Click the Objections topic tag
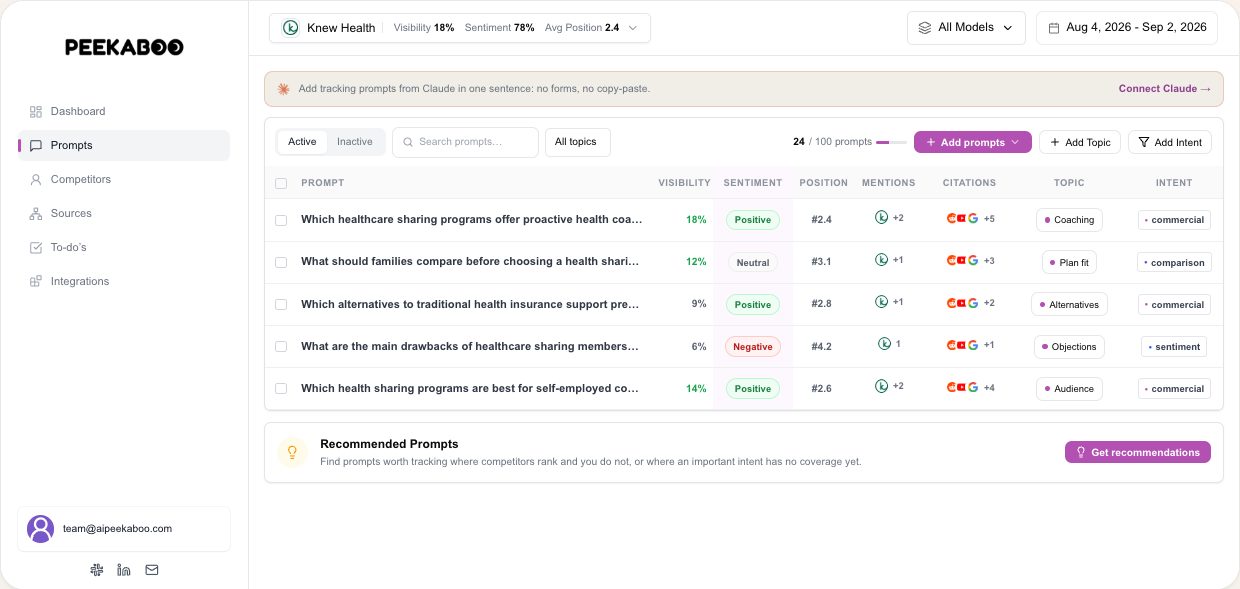Image resolution: width=1240 pixels, height=589 pixels. pyautogui.click(x=1069, y=346)
